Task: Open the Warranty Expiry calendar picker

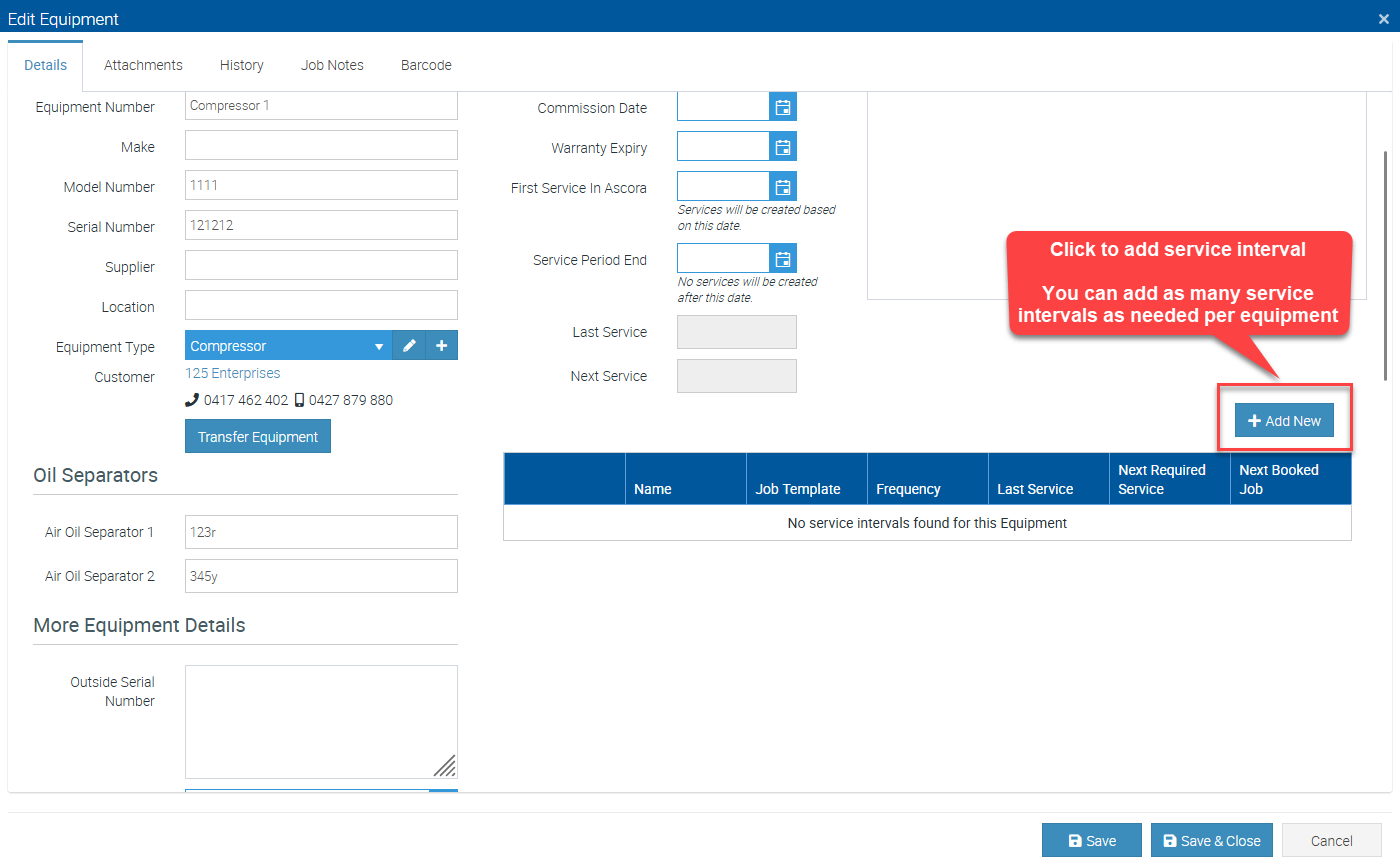Action: click(x=783, y=147)
